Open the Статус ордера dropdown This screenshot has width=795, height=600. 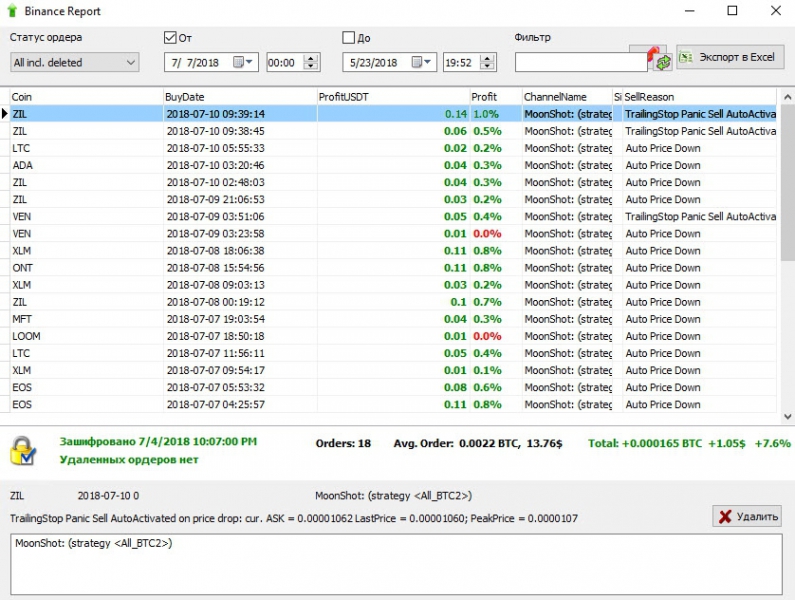75,62
